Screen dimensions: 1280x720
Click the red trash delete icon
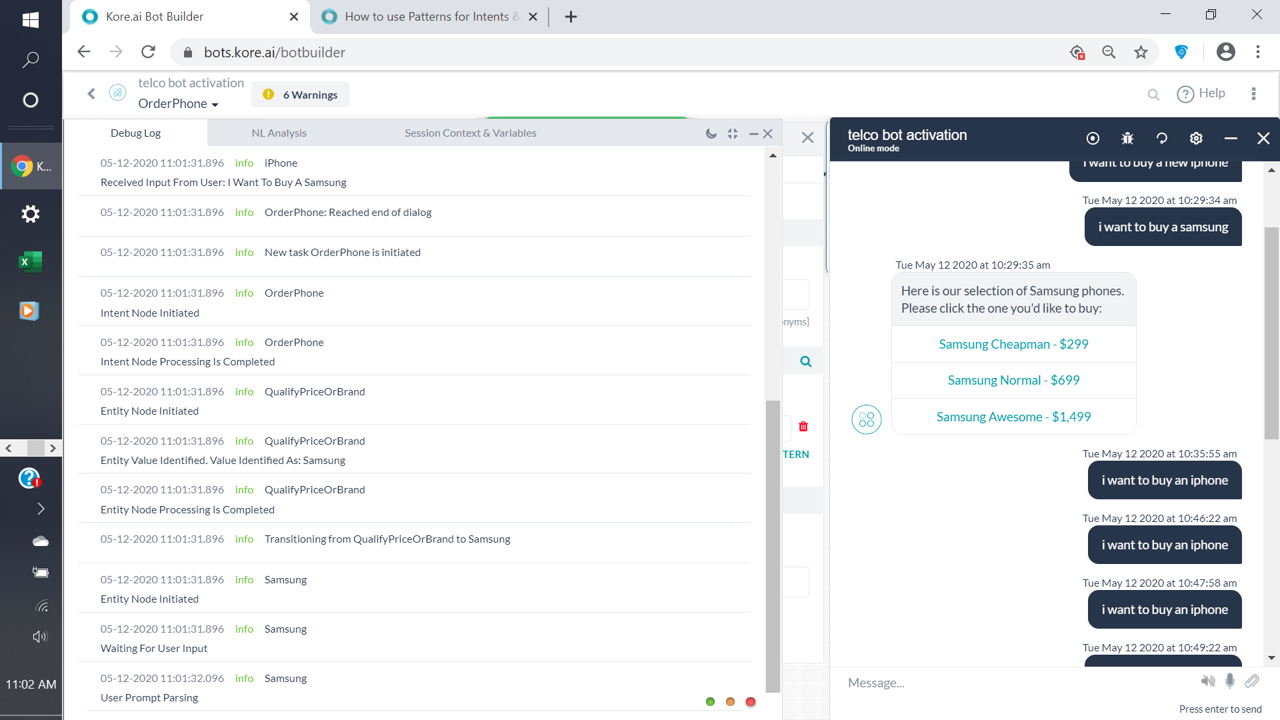(803, 427)
